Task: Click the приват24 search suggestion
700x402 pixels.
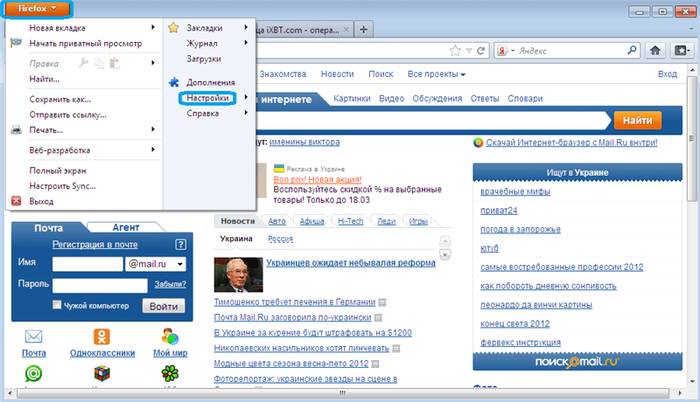Action: coord(499,210)
